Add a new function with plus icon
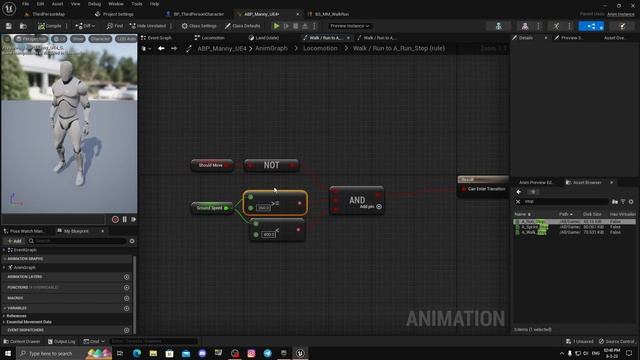Image resolution: width=640 pixels, height=360 pixels. (x=127, y=287)
